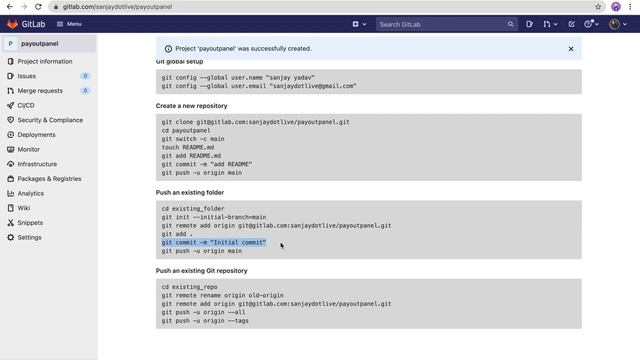Dismiss the project created alert
The height and width of the screenshot is (360, 640).
pos(571,49)
